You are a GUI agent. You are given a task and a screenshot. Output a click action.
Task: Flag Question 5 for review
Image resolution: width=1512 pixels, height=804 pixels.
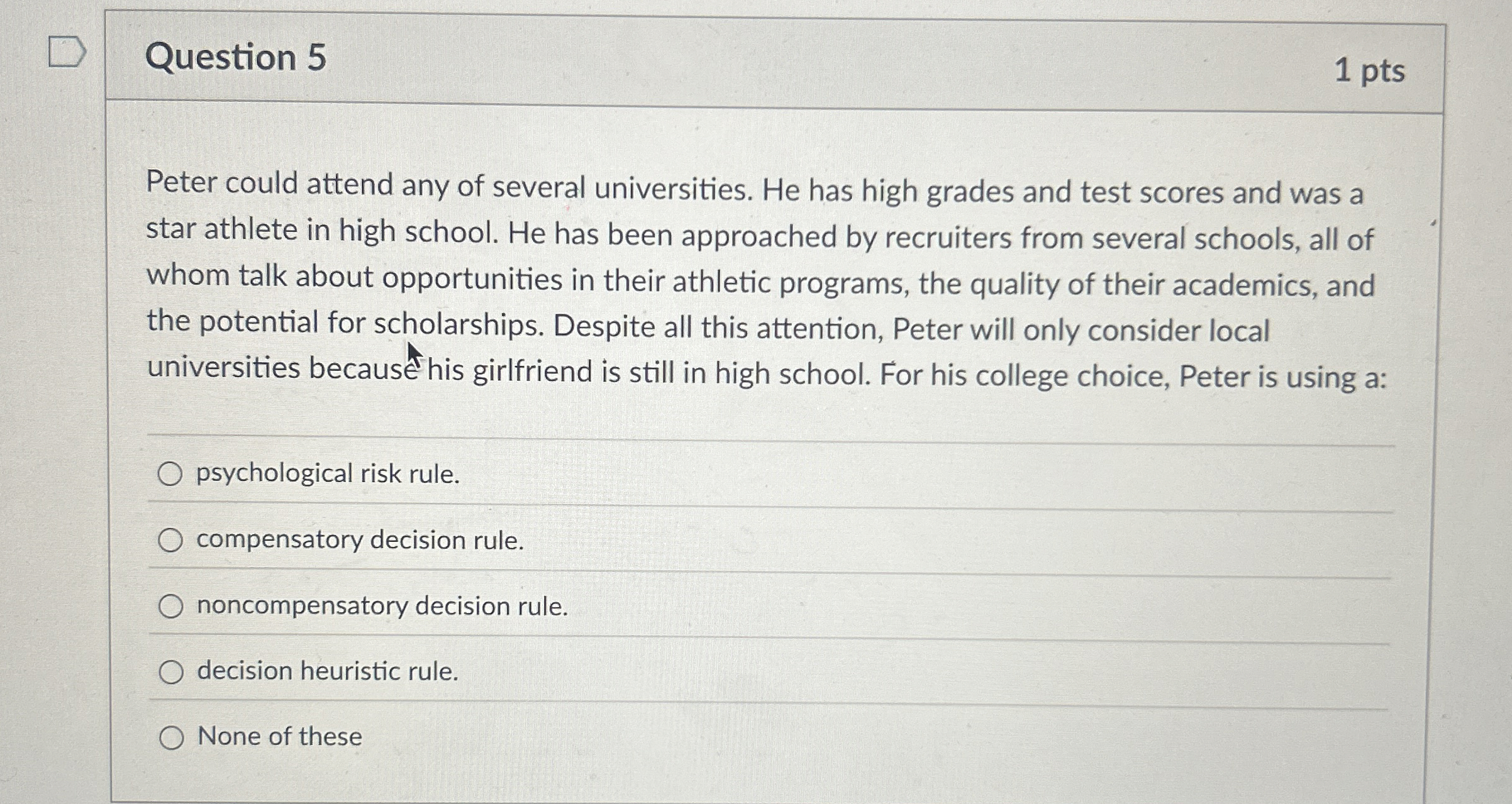67,52
